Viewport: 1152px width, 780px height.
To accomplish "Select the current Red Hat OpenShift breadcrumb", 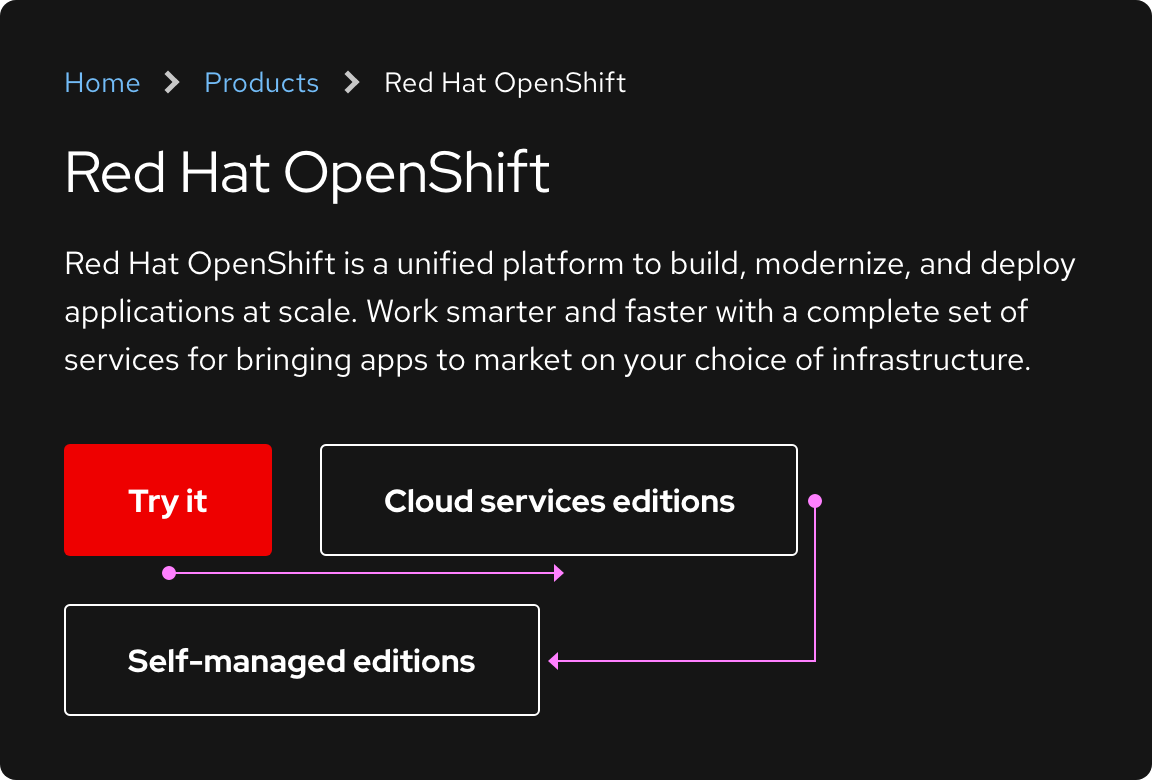I will point(505,83).
